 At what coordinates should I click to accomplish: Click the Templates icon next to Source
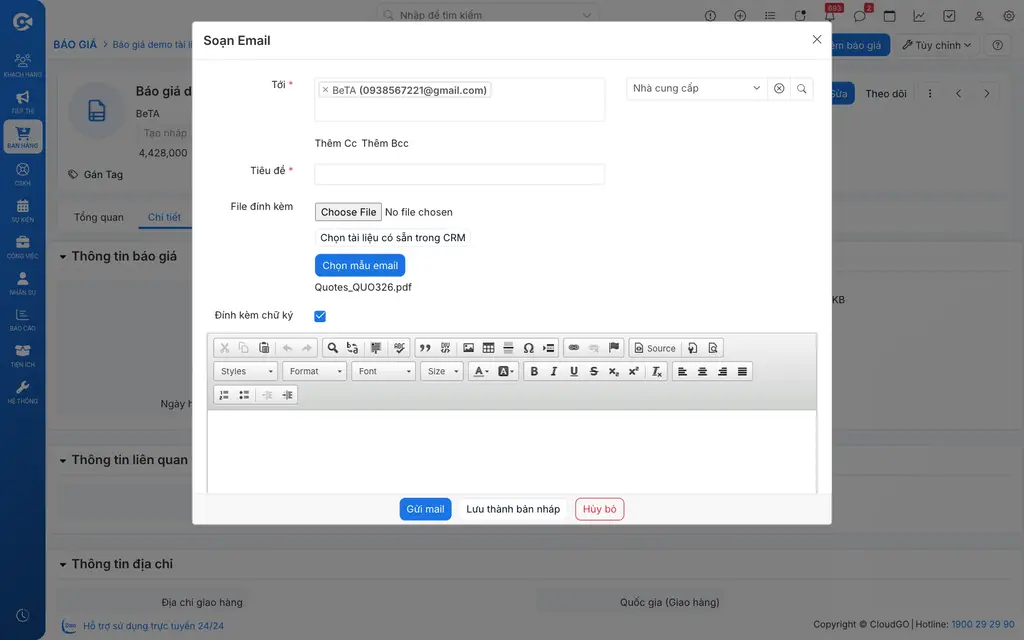[692, 348]
